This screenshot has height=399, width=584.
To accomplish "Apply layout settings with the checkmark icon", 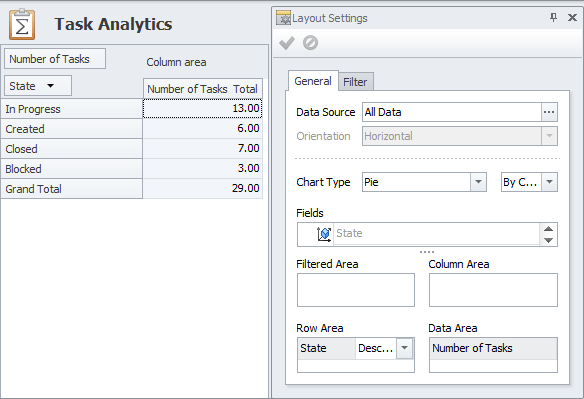I will tap(287, 43).
